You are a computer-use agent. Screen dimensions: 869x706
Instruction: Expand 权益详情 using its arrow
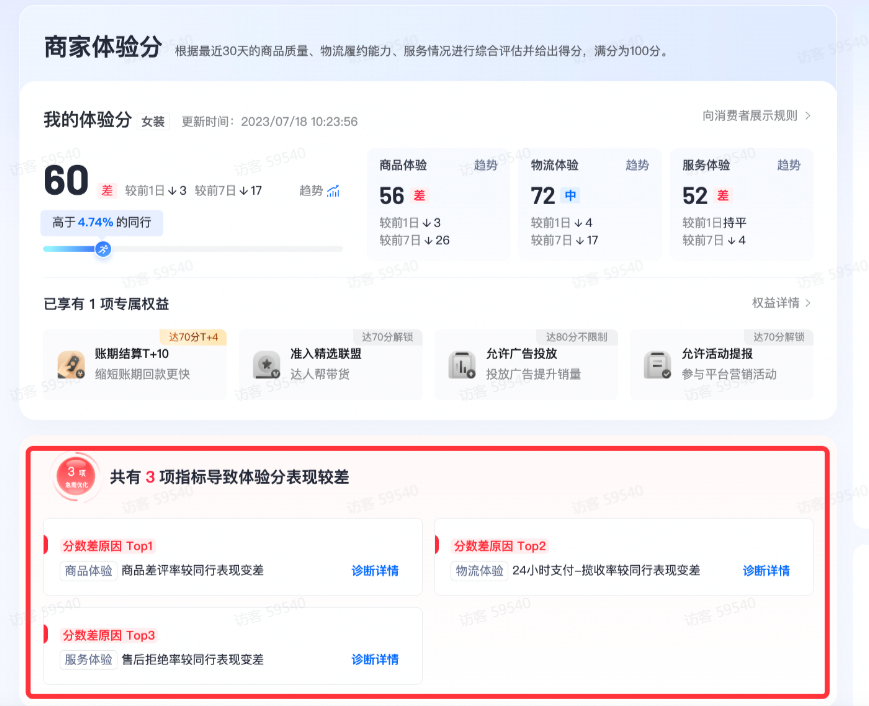(808, 300)
